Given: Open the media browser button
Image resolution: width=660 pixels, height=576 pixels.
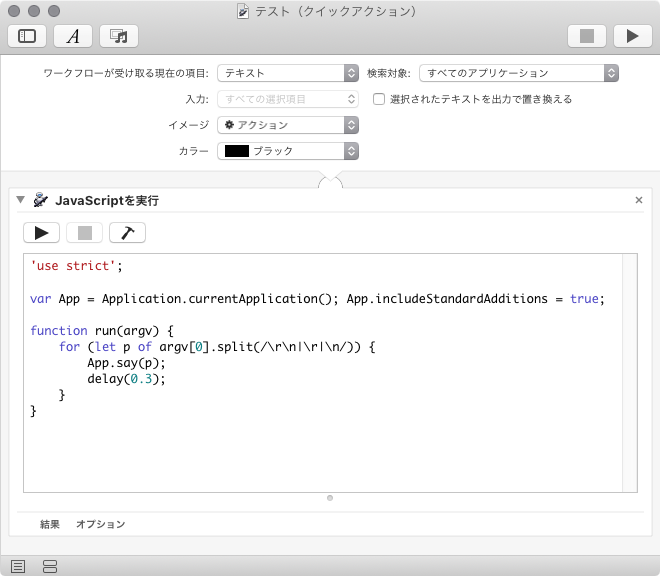Looking at the screenshot, I should pos(119,36).
